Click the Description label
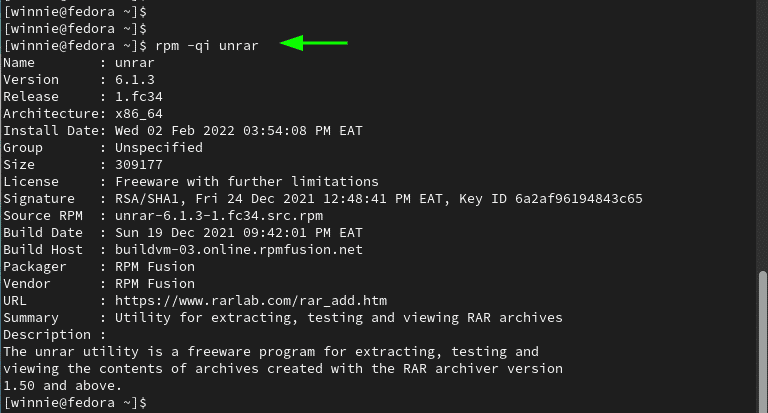Viewport: 768px width, 413px height. 47,335
